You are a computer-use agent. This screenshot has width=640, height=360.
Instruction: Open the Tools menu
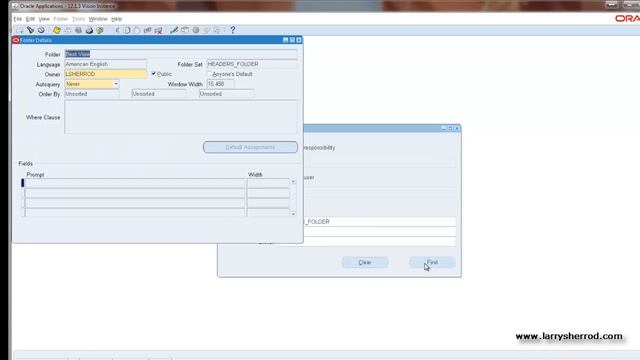[x=78, y=19]
